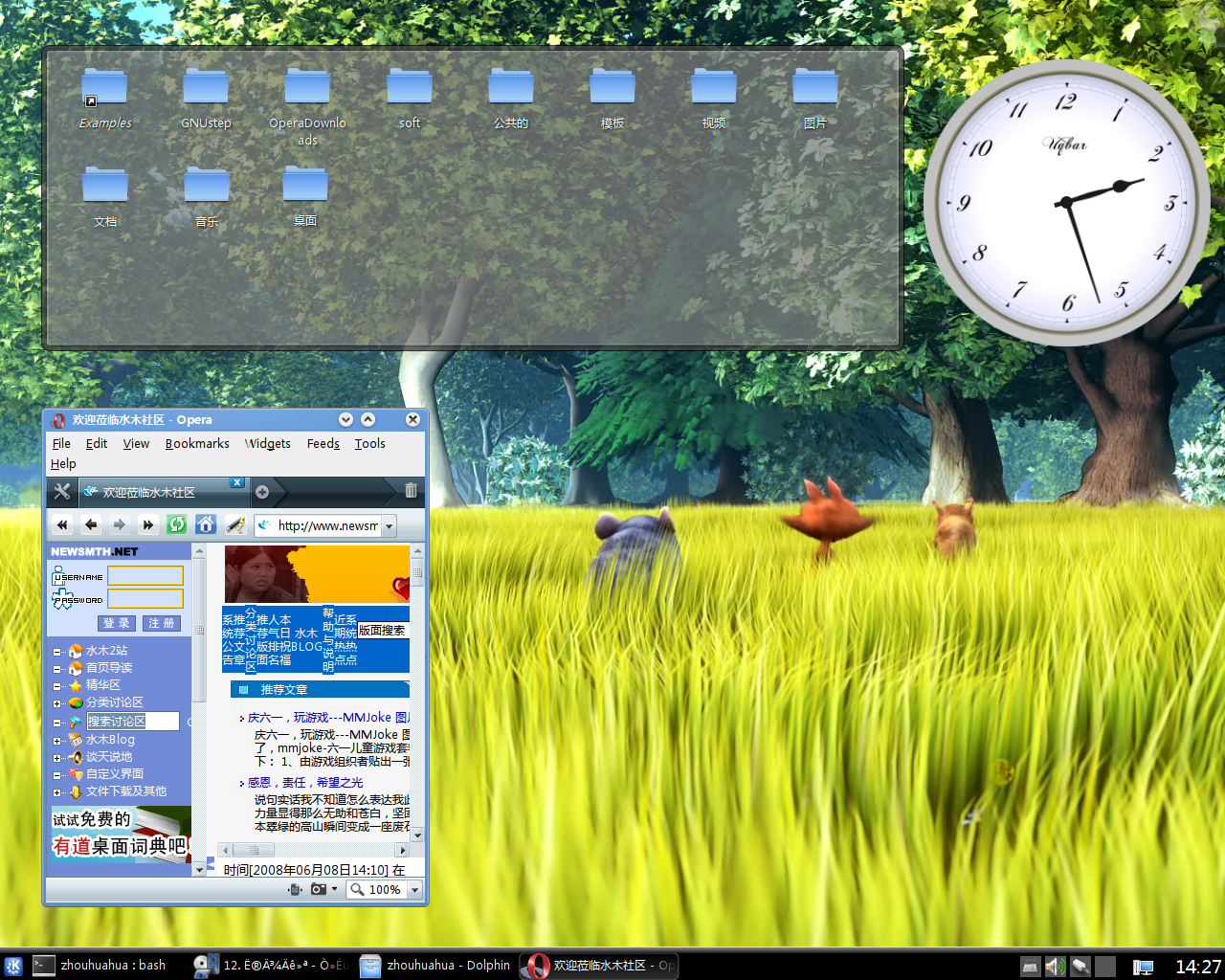
Task: Open the 音乐 folder icon
Action: (207, 197)
